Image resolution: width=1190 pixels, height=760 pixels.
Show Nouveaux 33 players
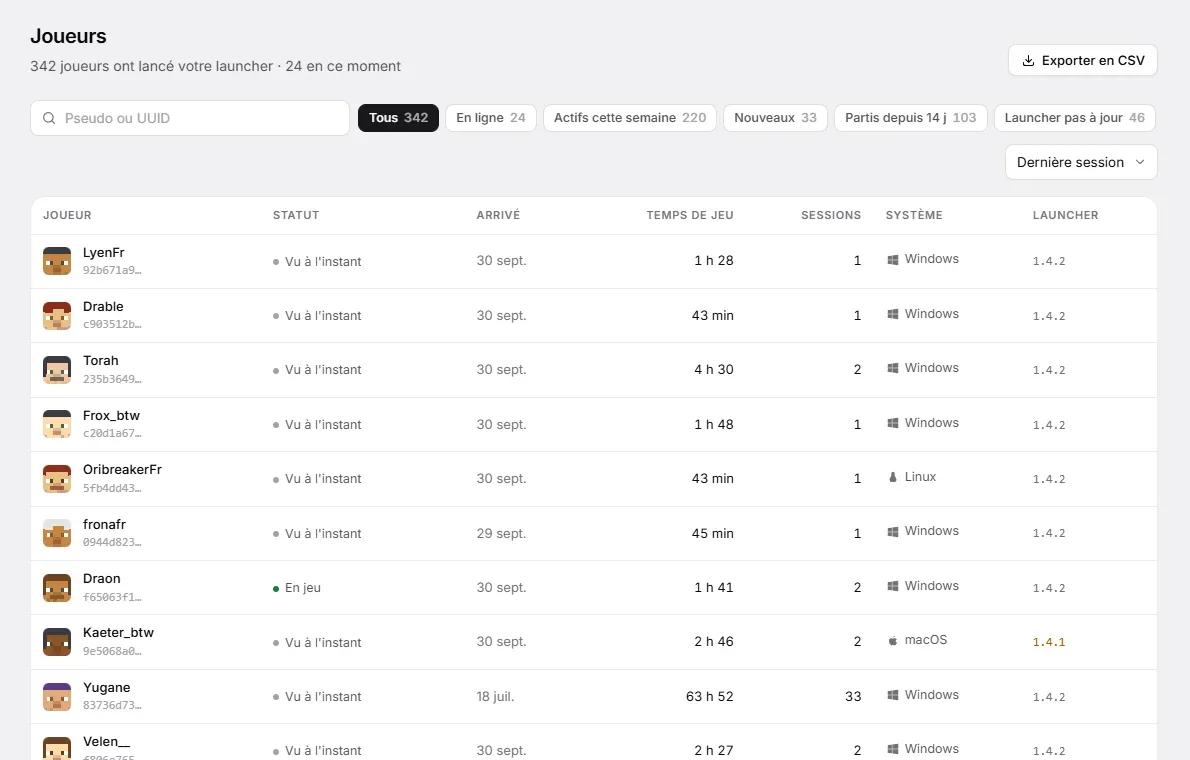(775, 118)
